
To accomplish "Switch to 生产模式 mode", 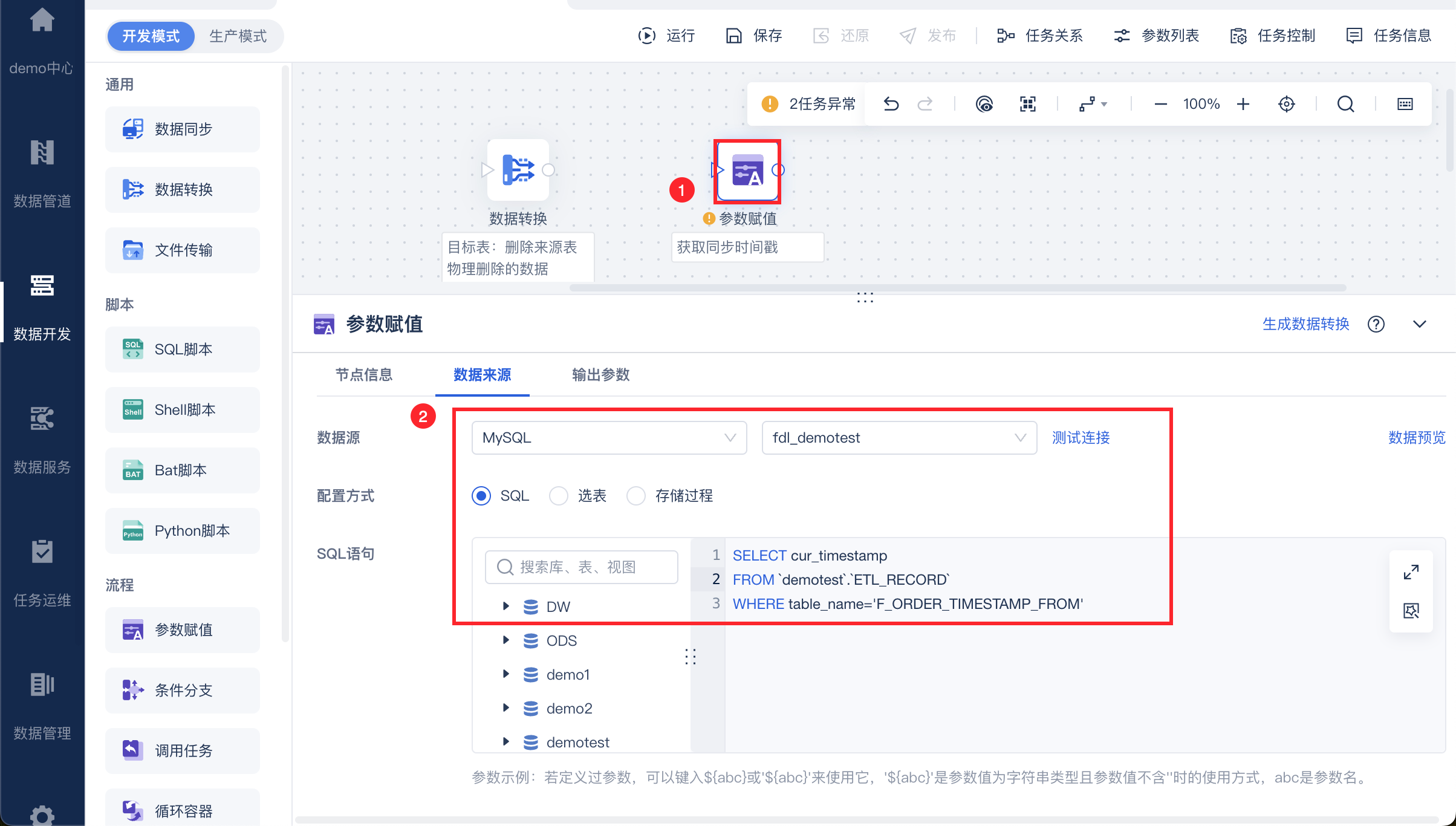I will tap(238, 36).
